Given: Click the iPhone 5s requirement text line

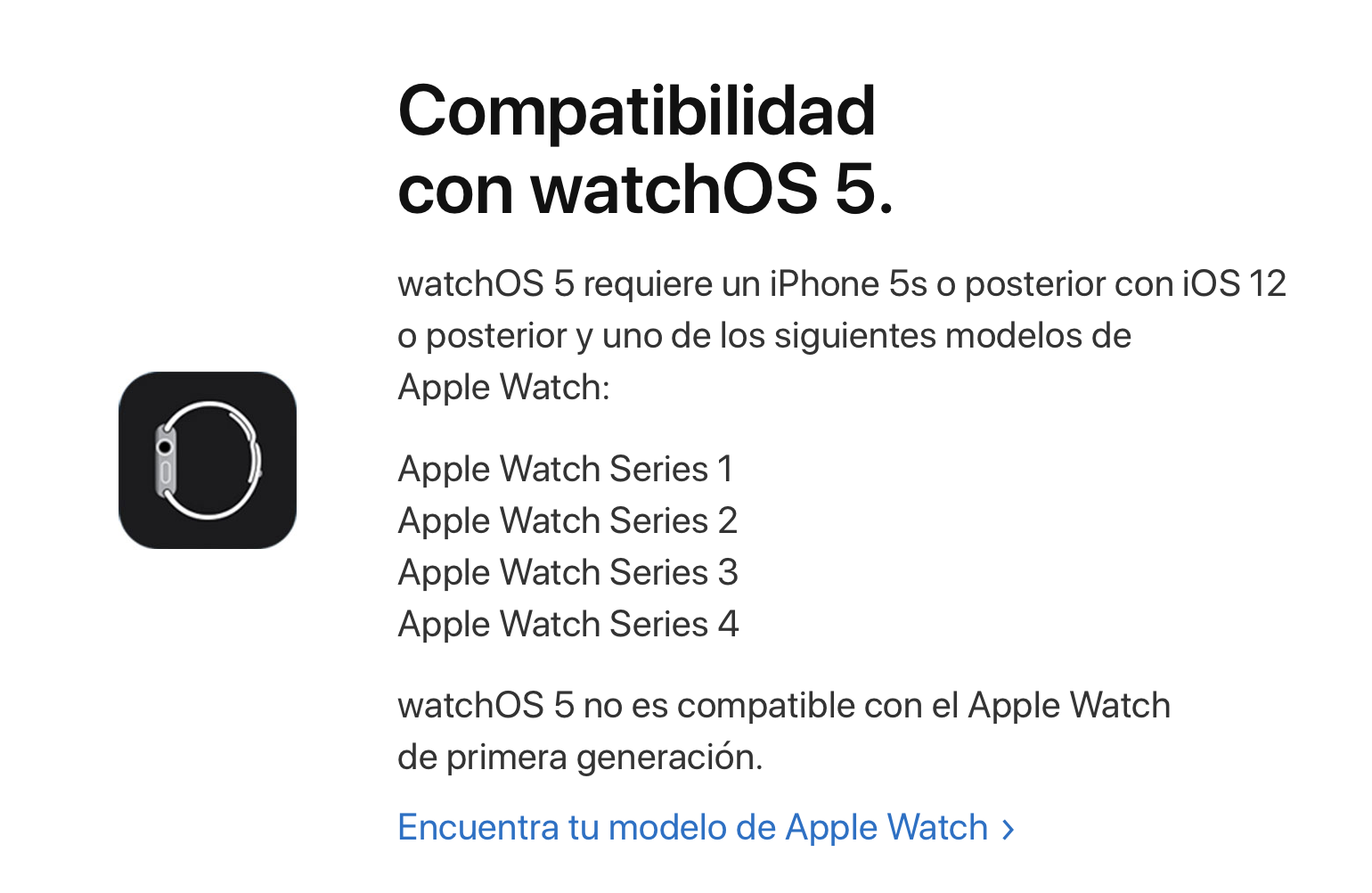Looking at the screenshot, I should coord(842,284).
